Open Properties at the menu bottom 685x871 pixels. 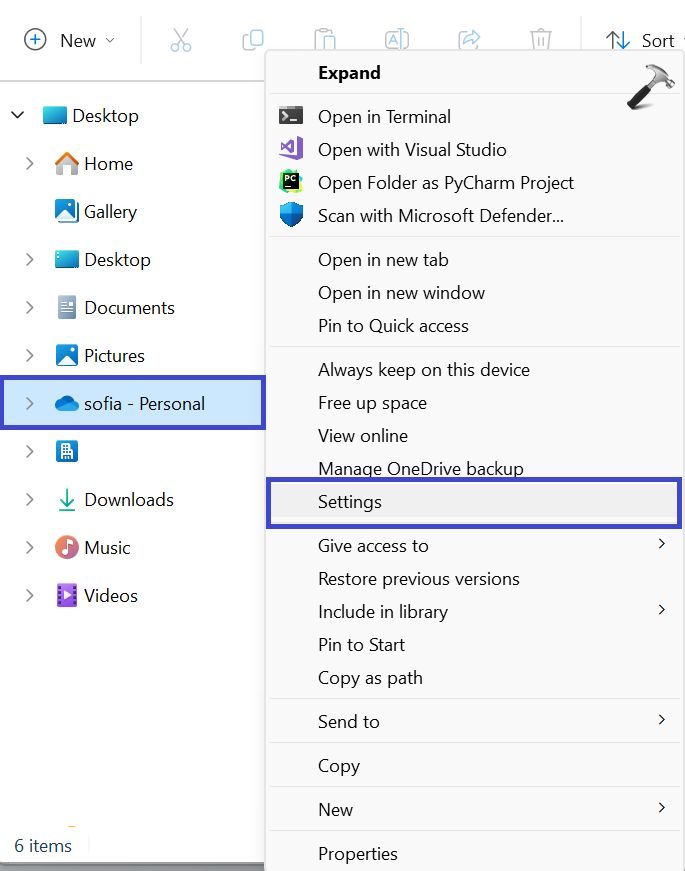point(357,854)
